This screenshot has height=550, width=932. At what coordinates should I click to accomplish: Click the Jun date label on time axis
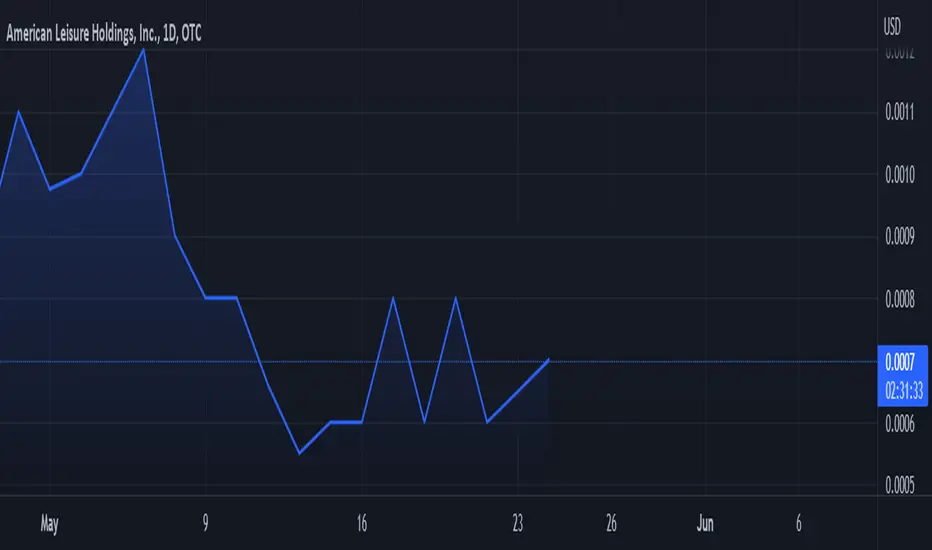coord(705,523)
